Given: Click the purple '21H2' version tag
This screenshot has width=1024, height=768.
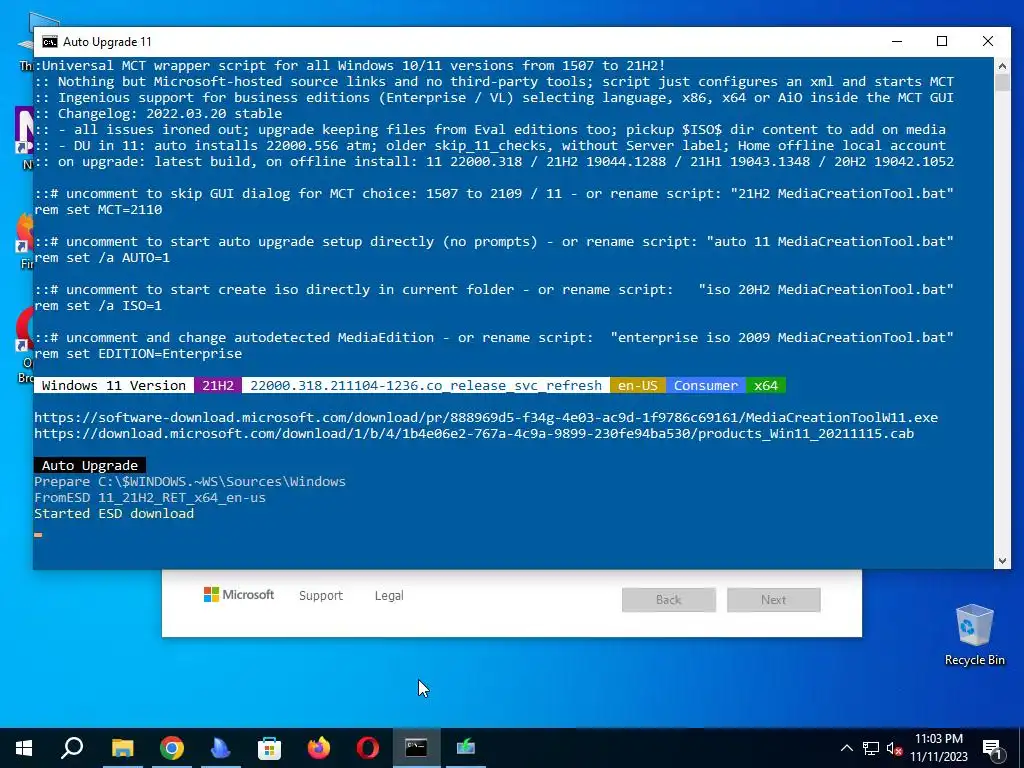Looking at the screenshot, I should pyautogui.click(x=217, y=385).
